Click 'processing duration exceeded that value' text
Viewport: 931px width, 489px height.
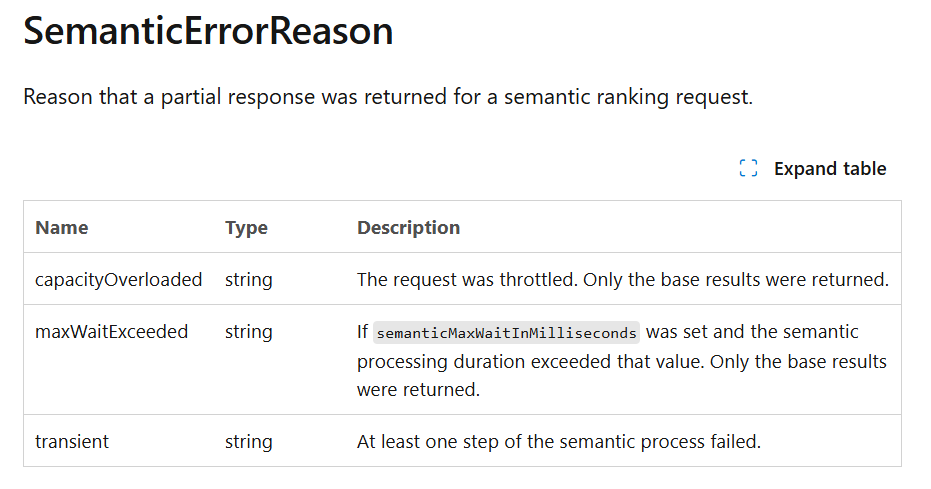pyautogui.click(x=530, y=361)
